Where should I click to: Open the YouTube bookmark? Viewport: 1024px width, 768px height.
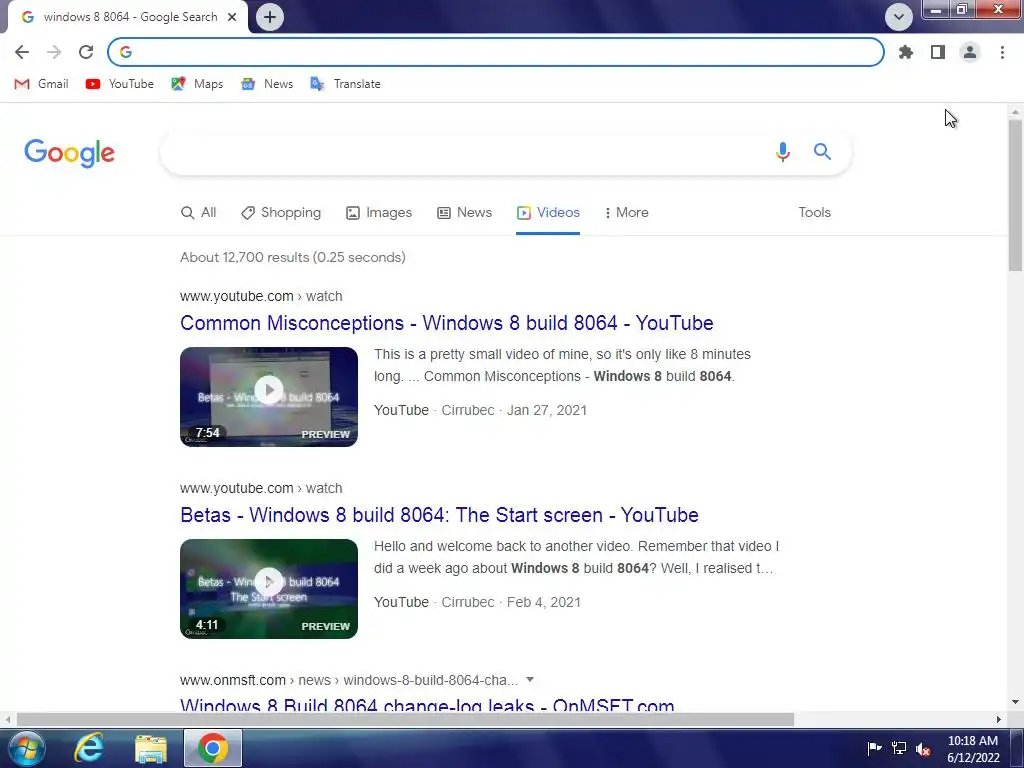pyautogui.click(x=120, y=84)
